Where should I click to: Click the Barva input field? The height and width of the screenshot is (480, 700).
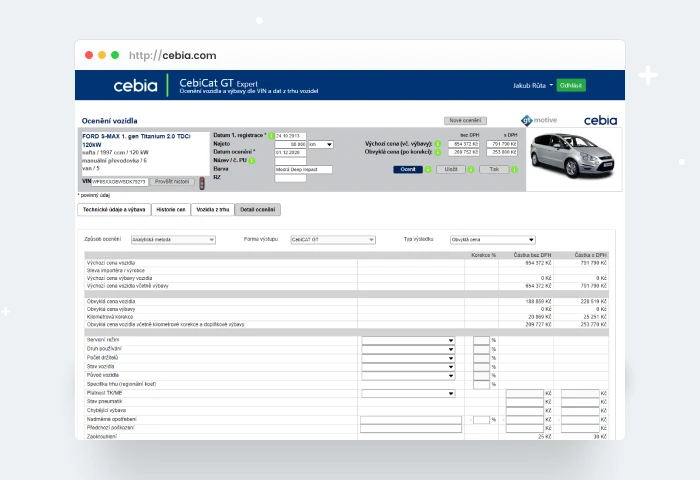304,170
